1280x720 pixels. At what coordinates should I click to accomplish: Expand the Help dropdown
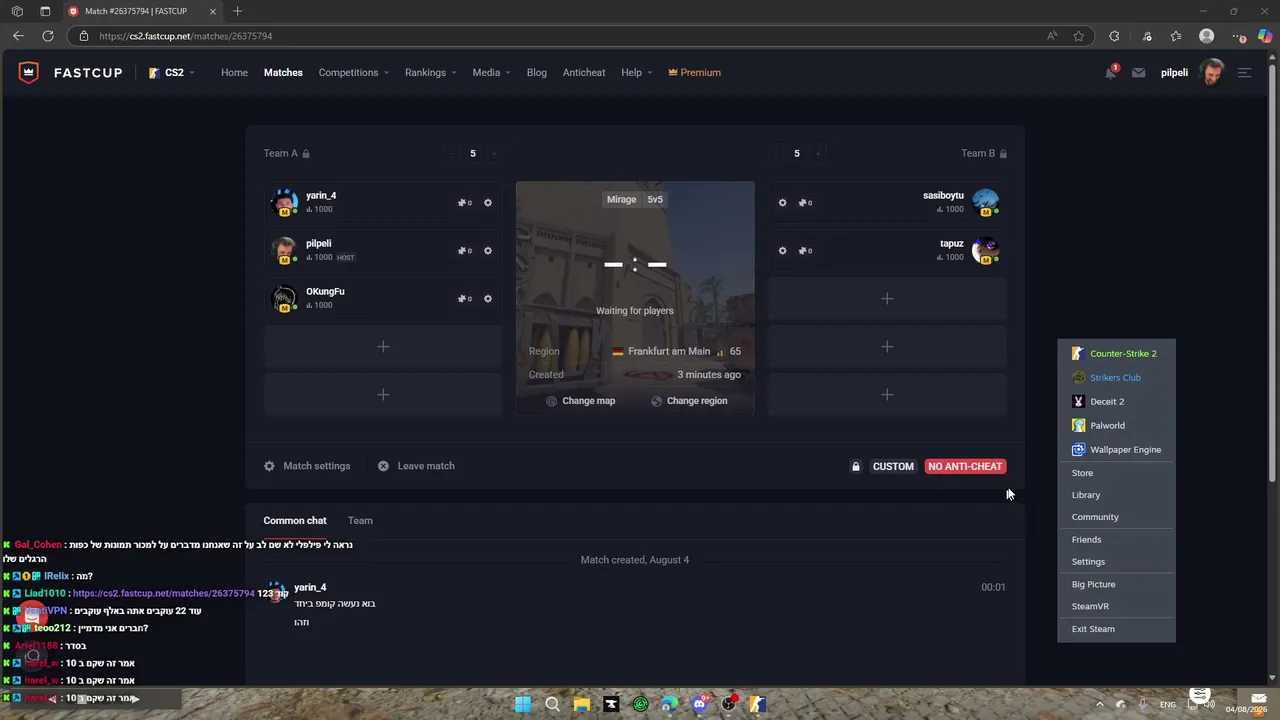tap(637, 73)
